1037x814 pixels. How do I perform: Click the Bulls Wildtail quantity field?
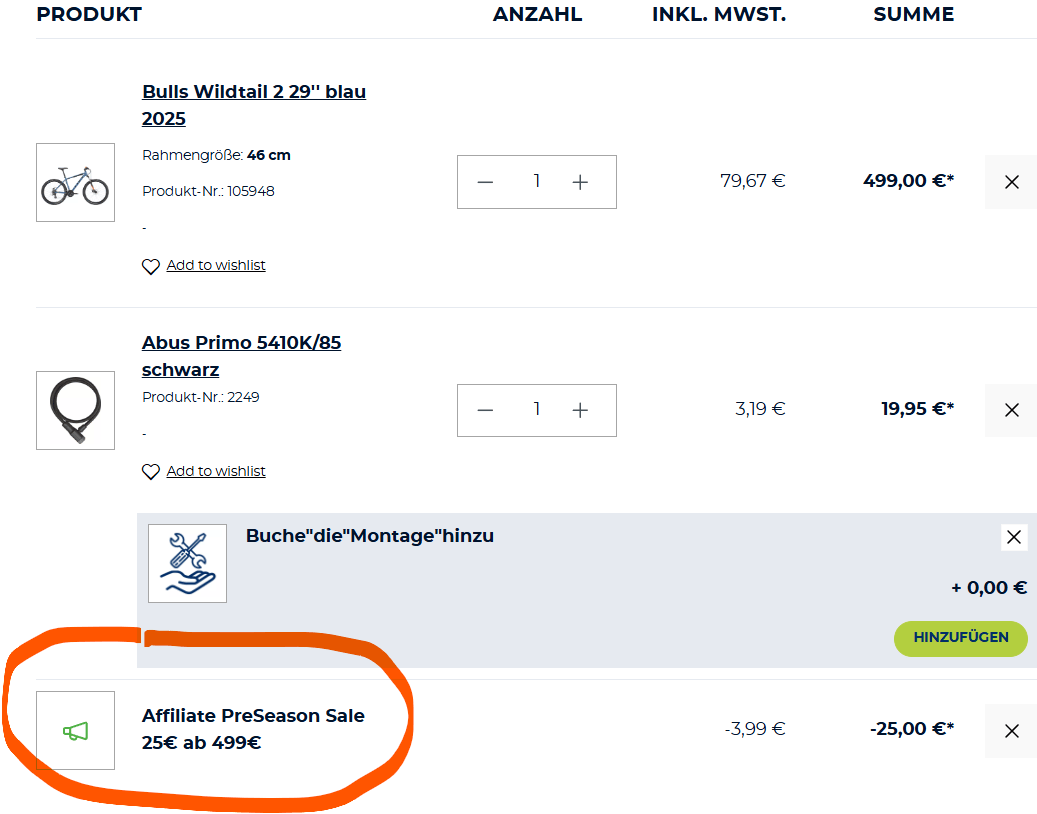536,181
